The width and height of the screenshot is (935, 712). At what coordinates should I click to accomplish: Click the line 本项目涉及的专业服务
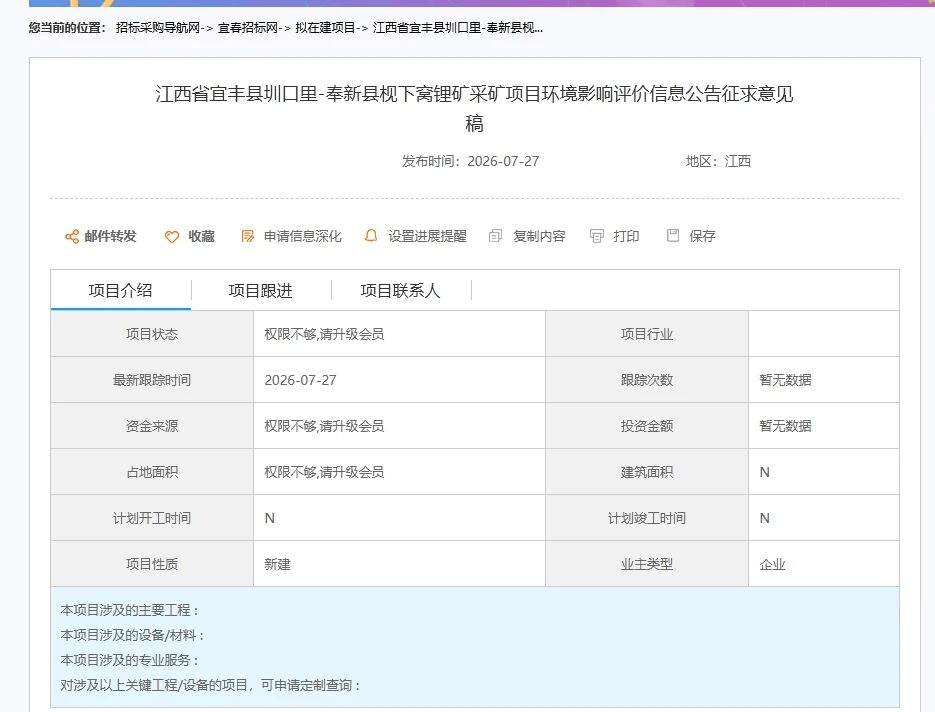click(129, 660)
